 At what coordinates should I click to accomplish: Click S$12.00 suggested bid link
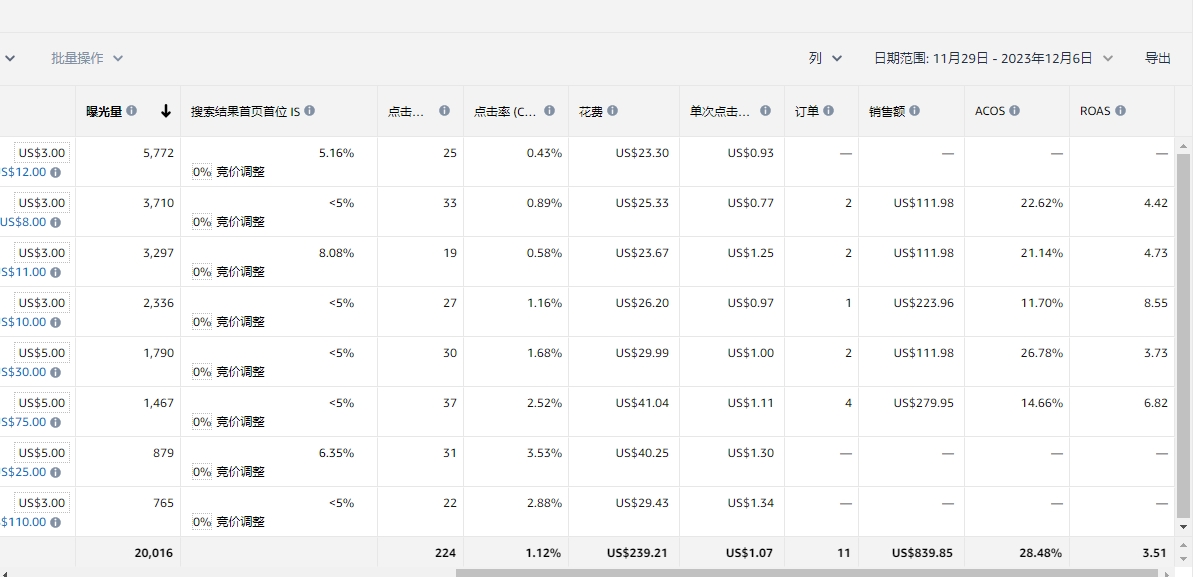pos(24,172)
